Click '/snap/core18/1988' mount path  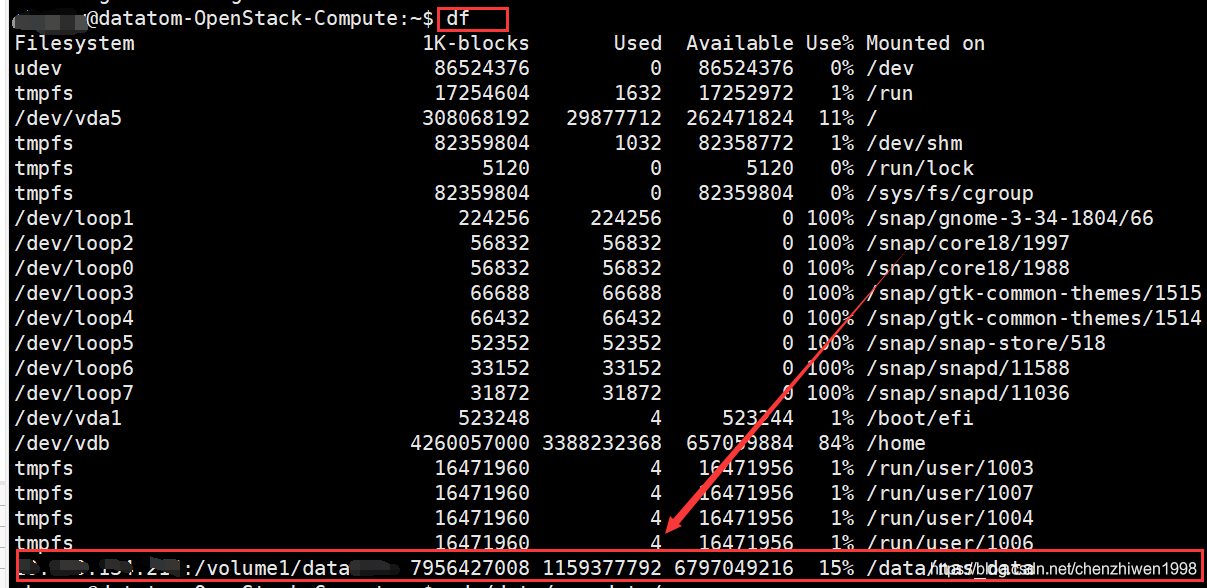(968, 268)
